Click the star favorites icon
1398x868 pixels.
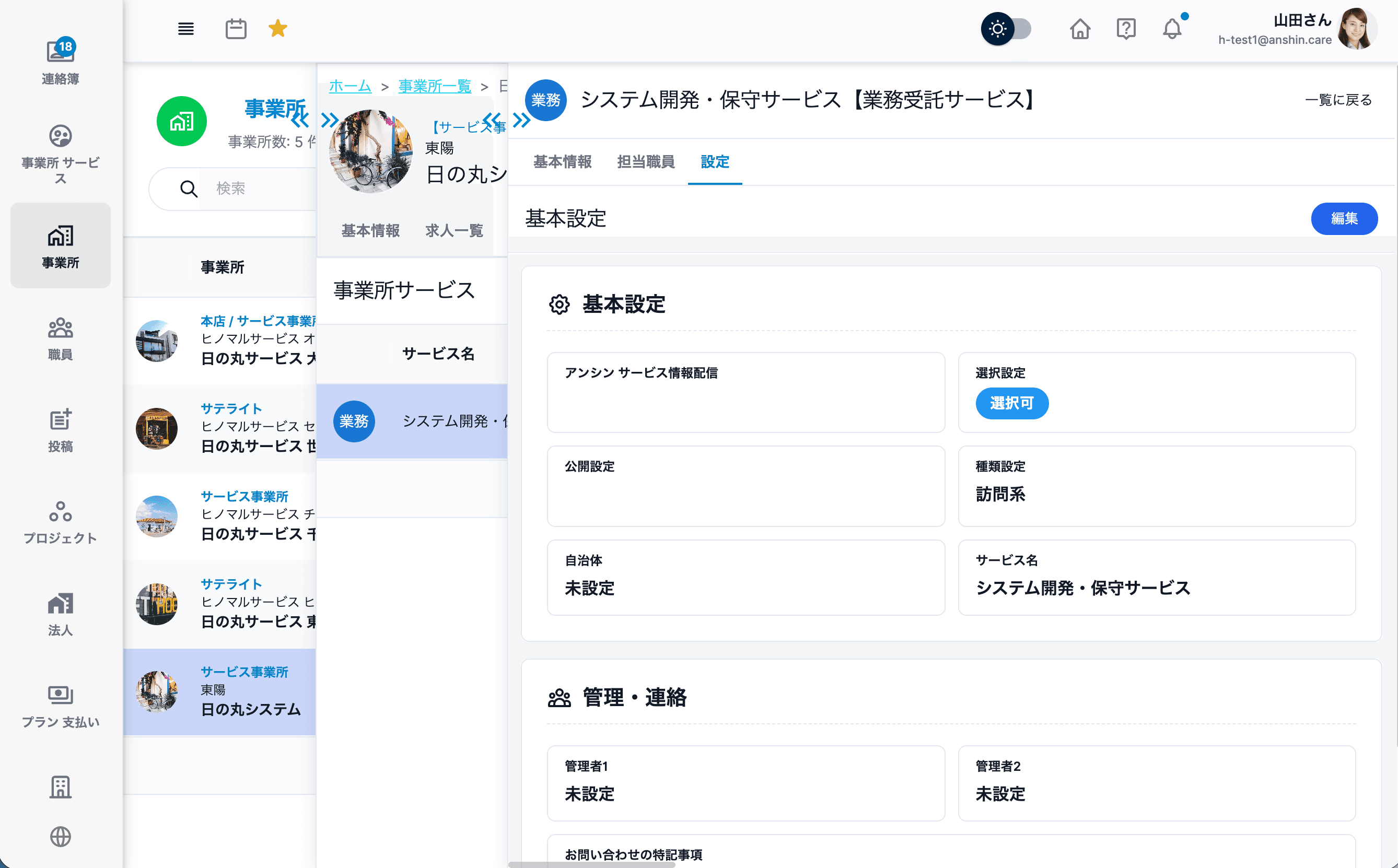click(x=278, y=28)
